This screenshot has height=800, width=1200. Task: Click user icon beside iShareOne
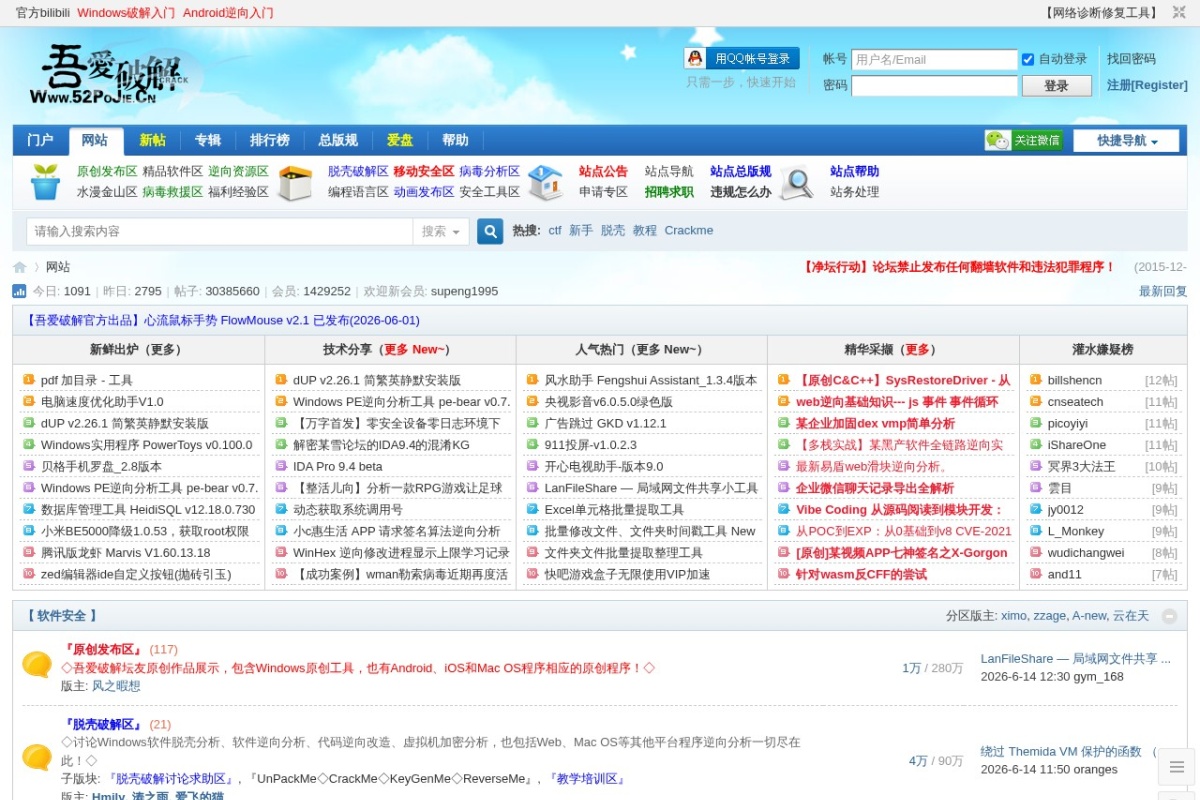tap(1035, 445)
